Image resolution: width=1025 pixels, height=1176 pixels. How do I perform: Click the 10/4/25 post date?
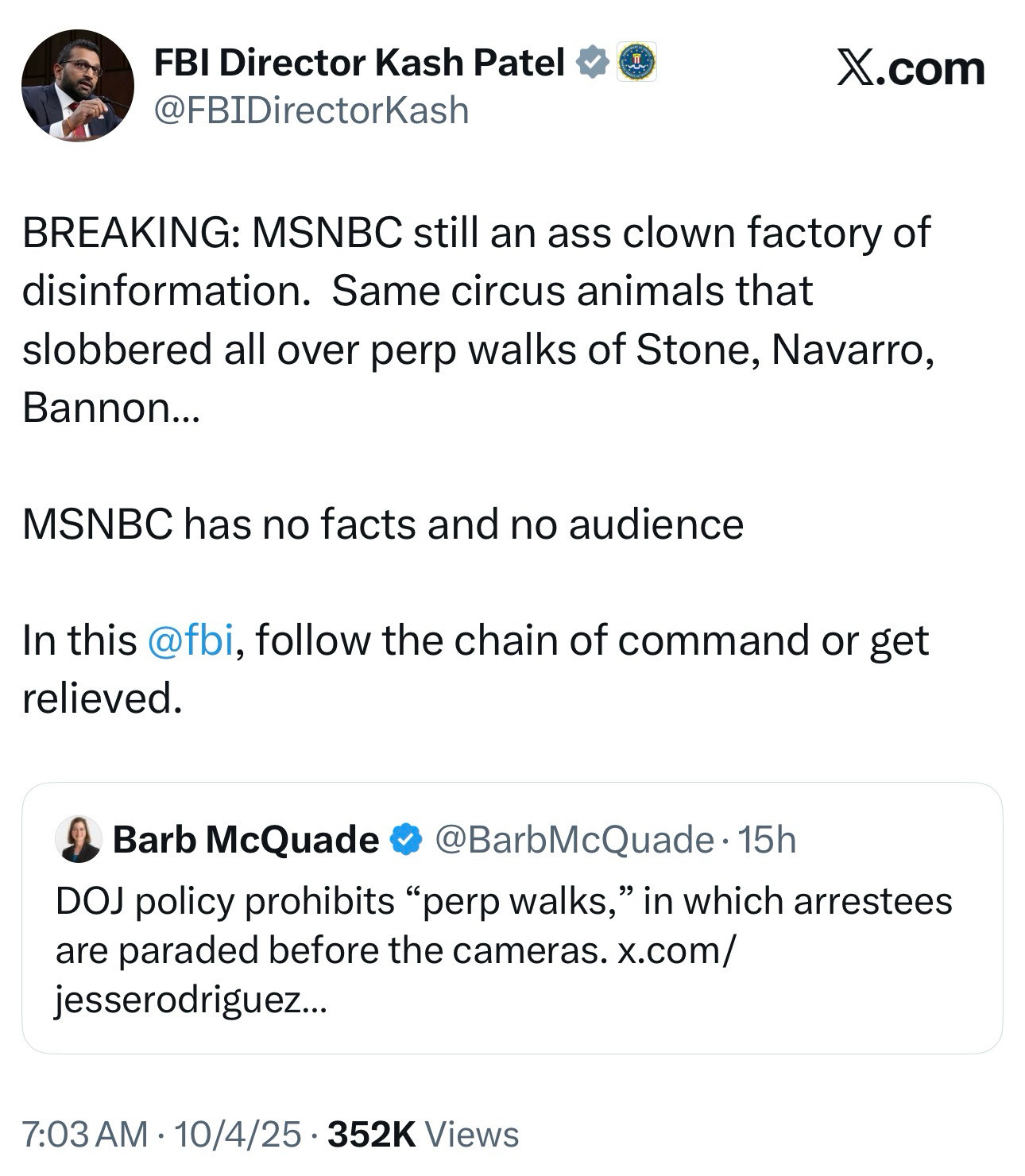[237, 1135]
